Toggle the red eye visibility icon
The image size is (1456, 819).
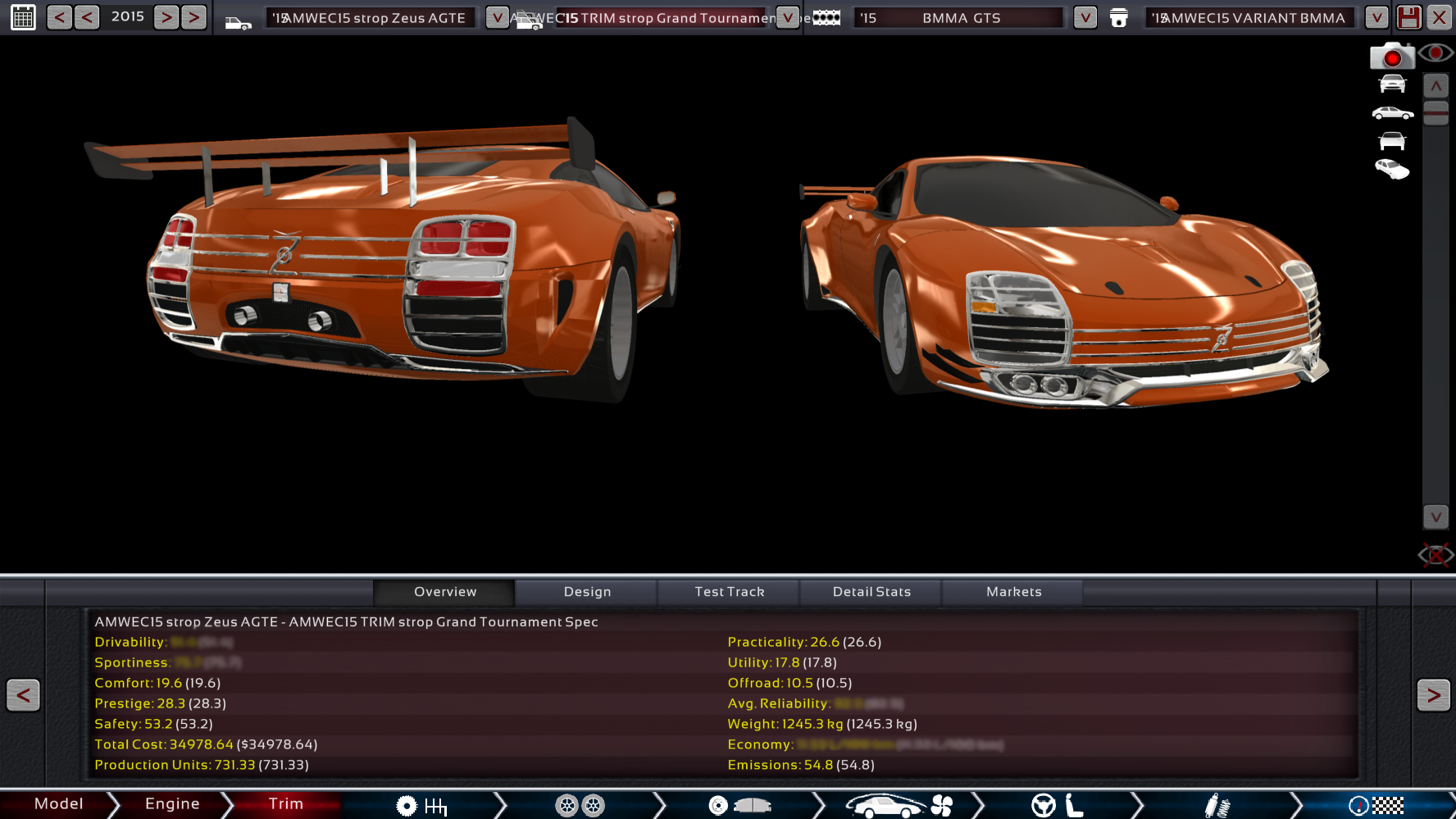coord(1436,53)
